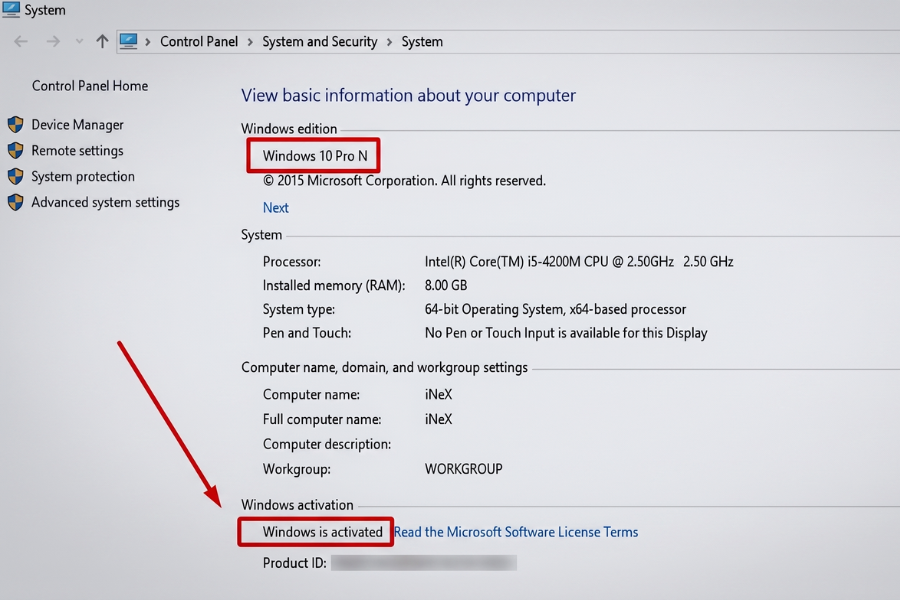Select the System breadcrumb
This screenshot has width=900, height=600.
tap(422, 42)
